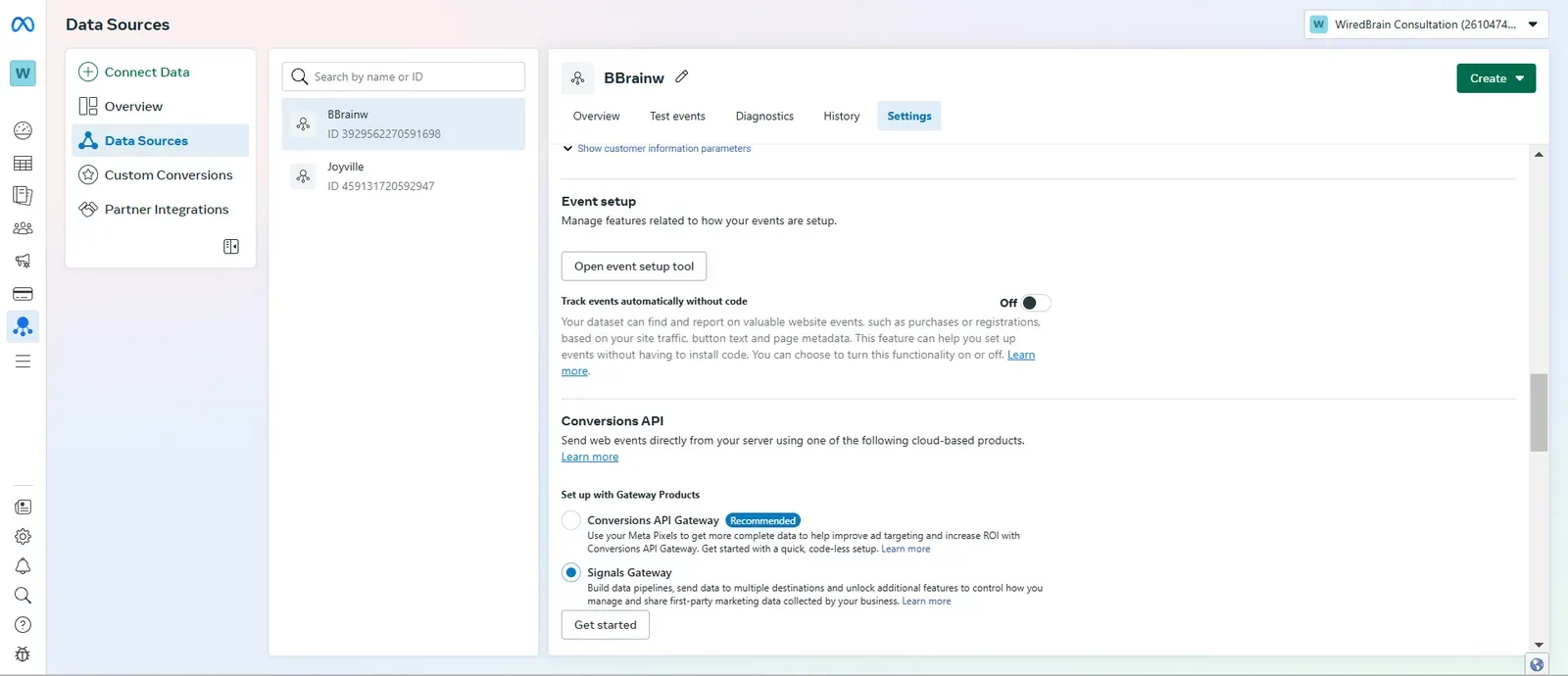Click the Search by name or ID field

click(x=404, y=76)
